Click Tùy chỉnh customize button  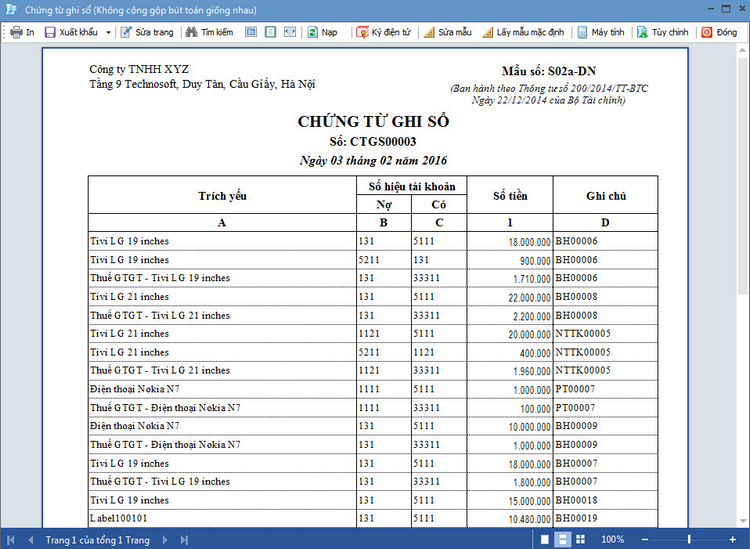pos(663,33)
